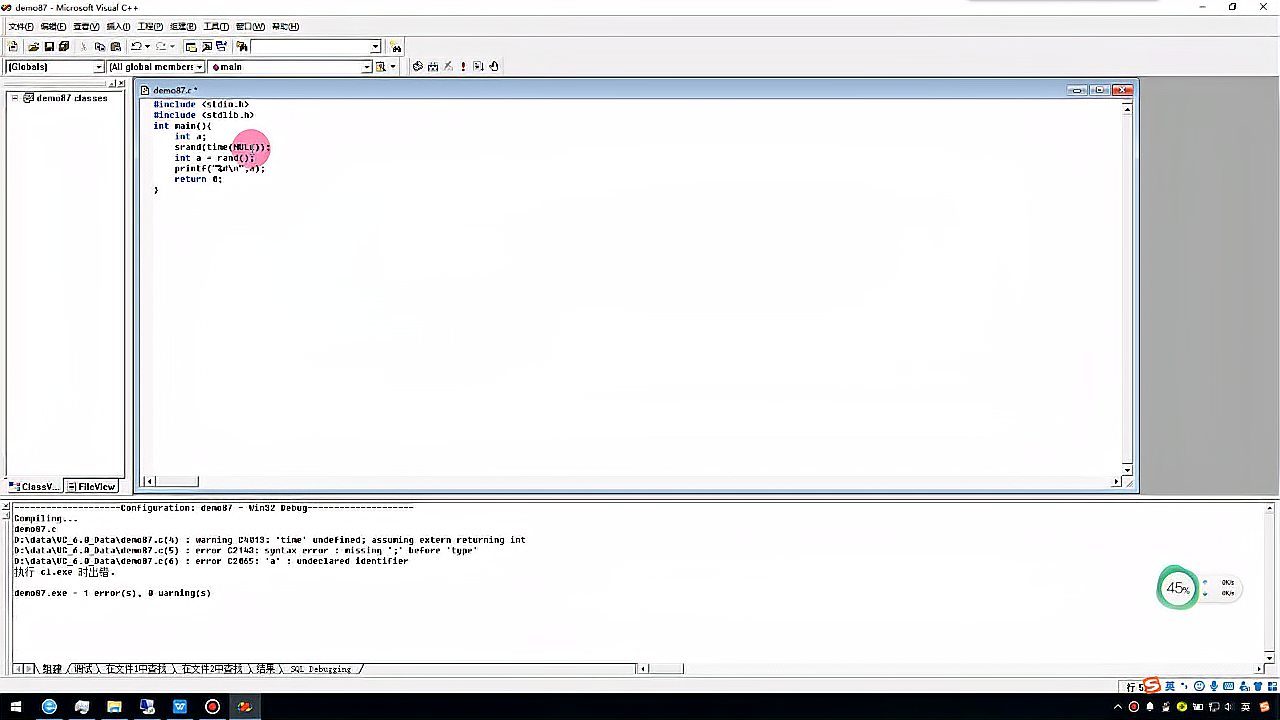The image size is (1280, 720).
Task: Switch to the ClassView workspace tab
Action: pyautogui.click(x=34, y=486)
